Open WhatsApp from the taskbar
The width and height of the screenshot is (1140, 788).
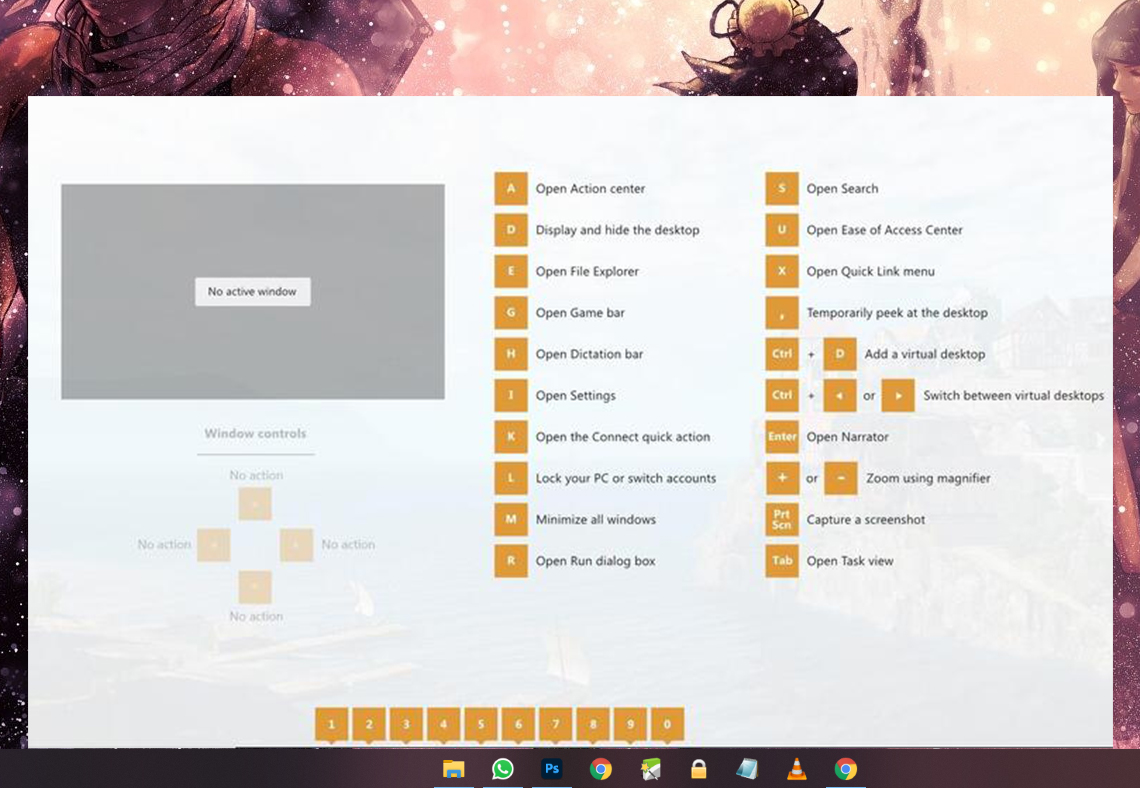tap(502, 769)
